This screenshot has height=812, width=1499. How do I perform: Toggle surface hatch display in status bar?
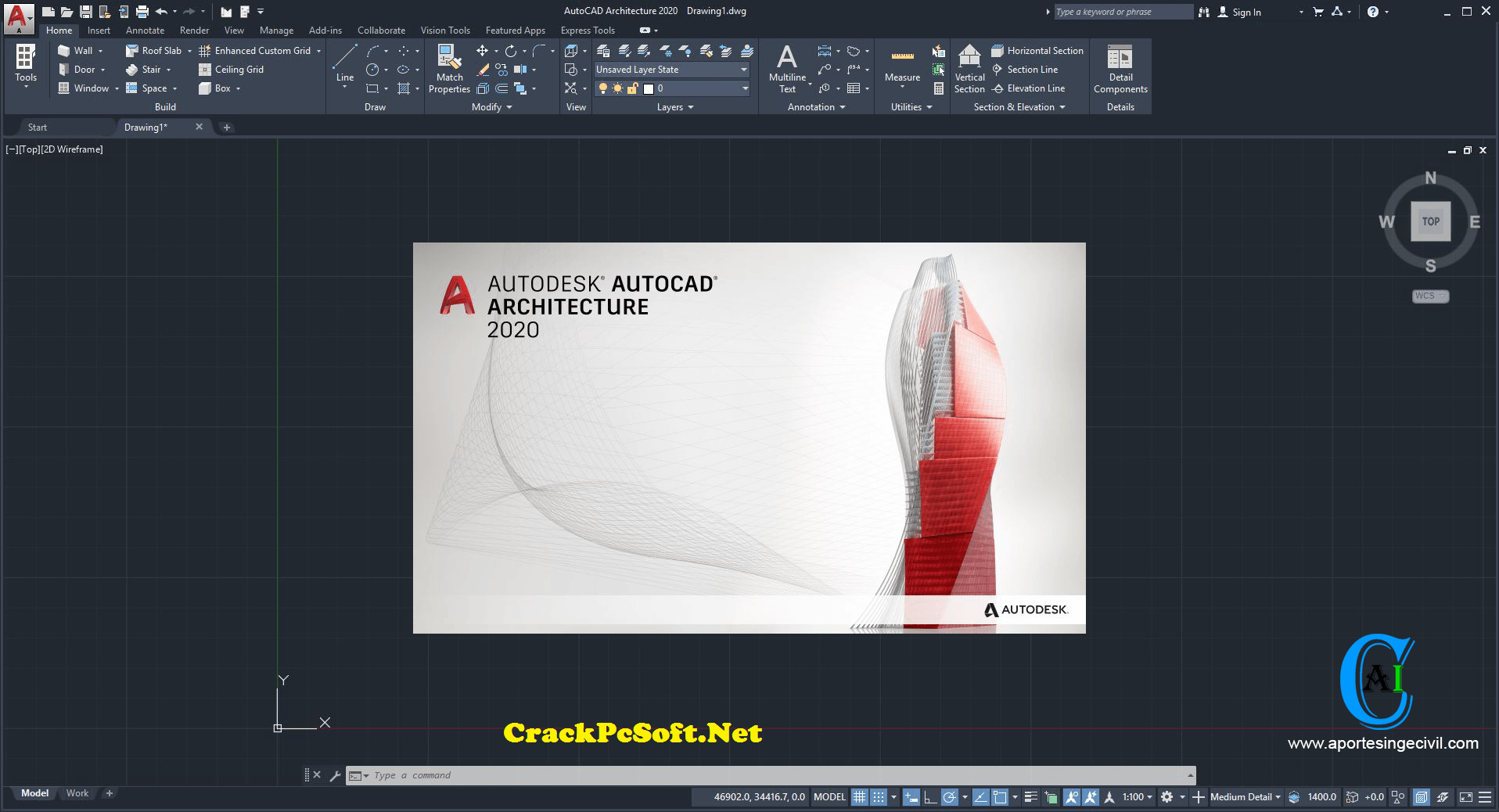tap(1422, 797)
